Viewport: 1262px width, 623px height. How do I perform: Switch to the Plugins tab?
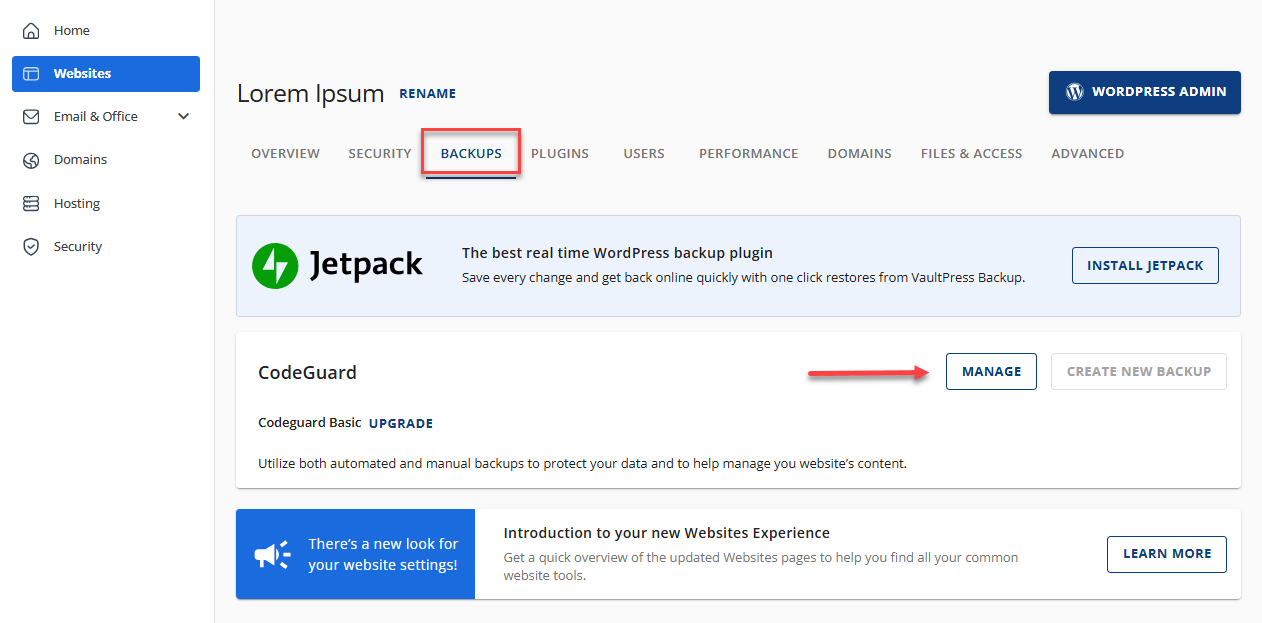click(x=559, y=154)
